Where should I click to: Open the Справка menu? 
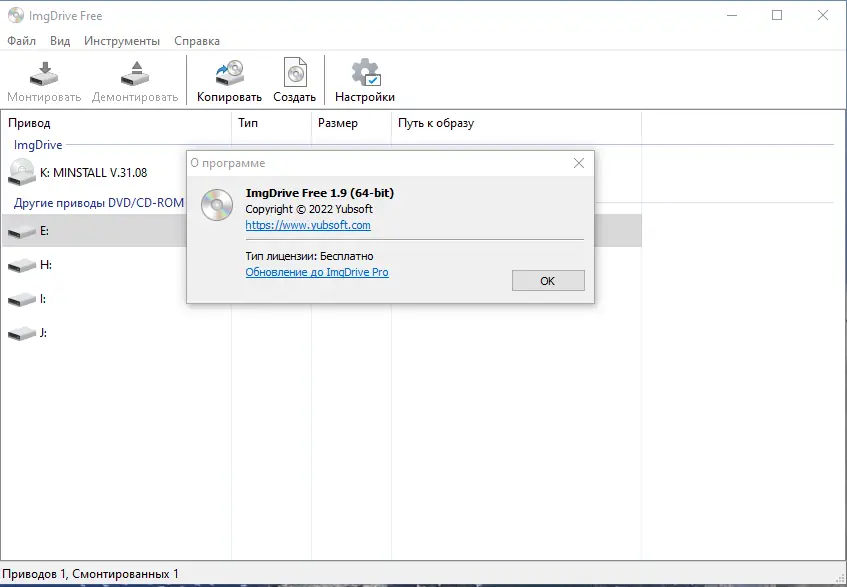point(197,41)
